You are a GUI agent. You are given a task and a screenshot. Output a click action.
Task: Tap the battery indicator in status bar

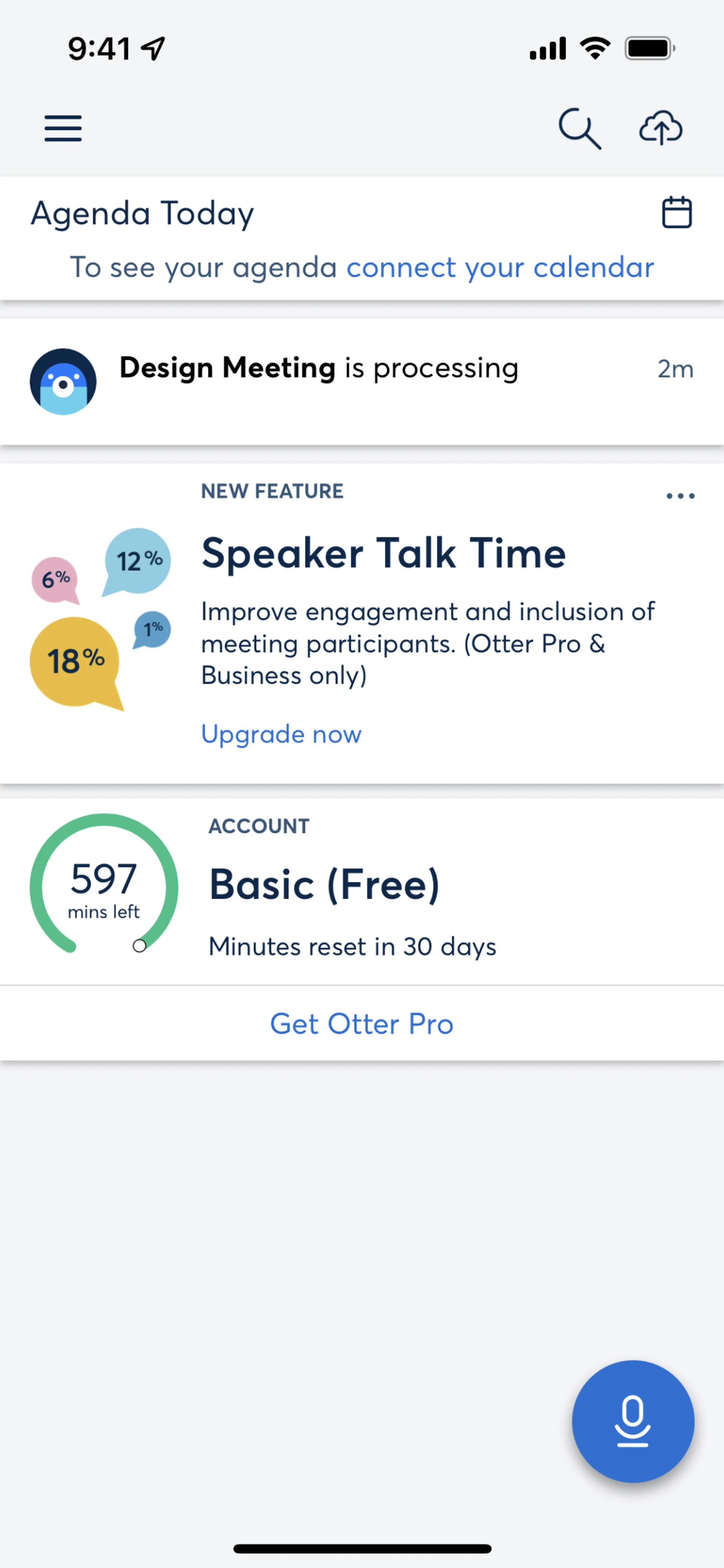[x=649, y=49]
